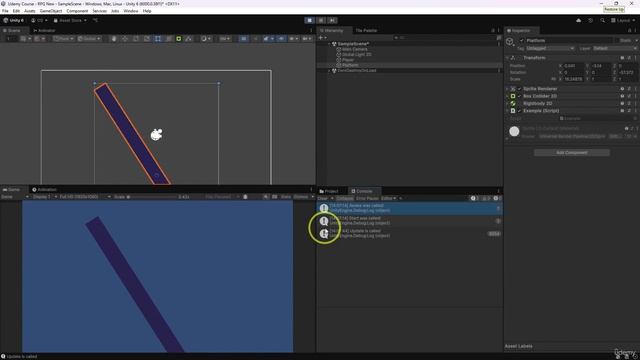Screen dimensions: 640x360
Task: Click the Sprite Renderer component icon
Action: click(x=513, y=89)
